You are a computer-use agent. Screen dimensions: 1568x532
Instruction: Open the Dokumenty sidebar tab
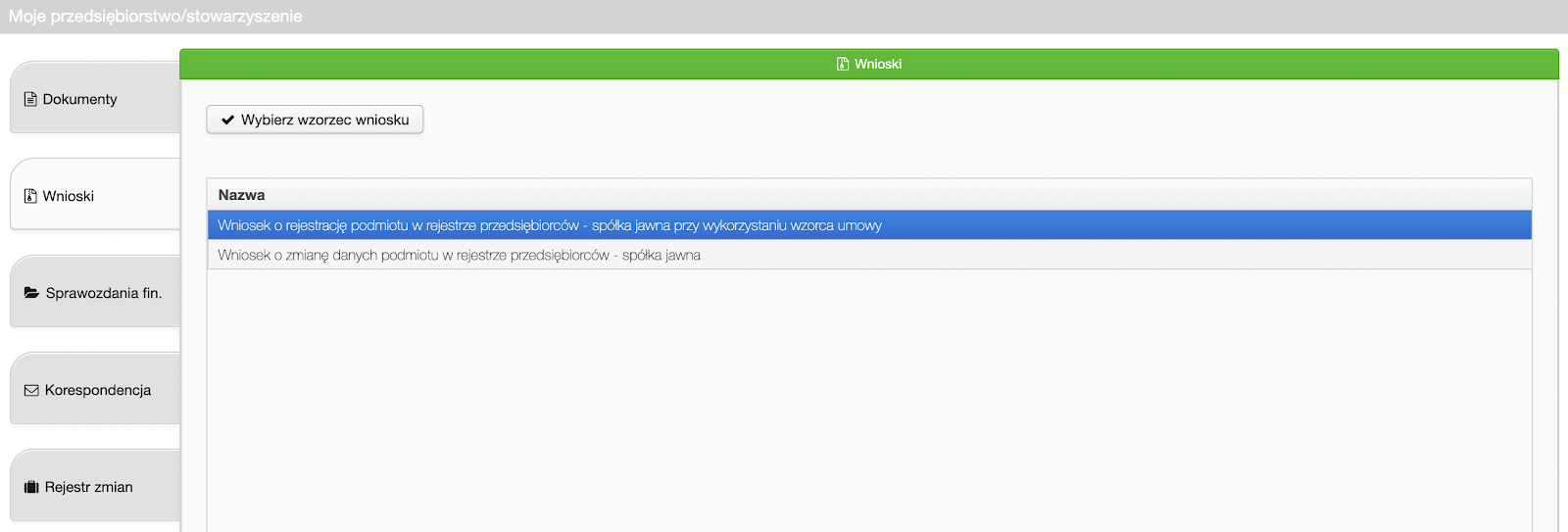(95, 98)
